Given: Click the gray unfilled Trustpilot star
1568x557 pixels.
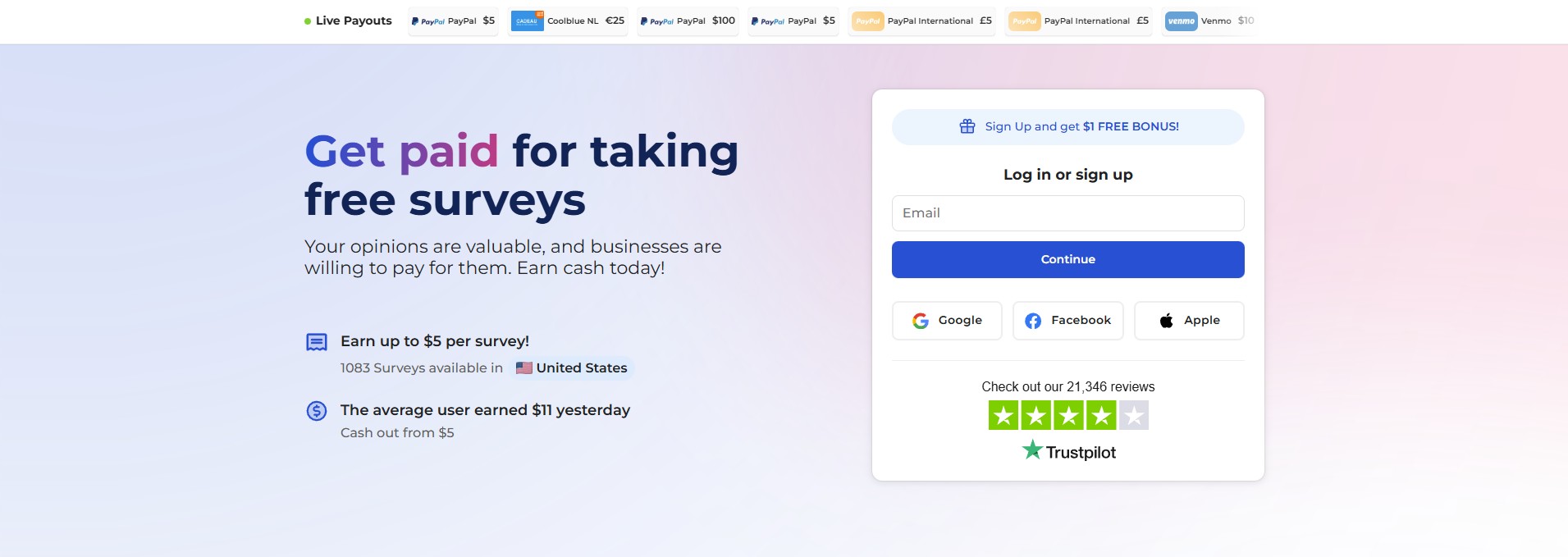Looking at the screenshot, I should pos(1133,416).
